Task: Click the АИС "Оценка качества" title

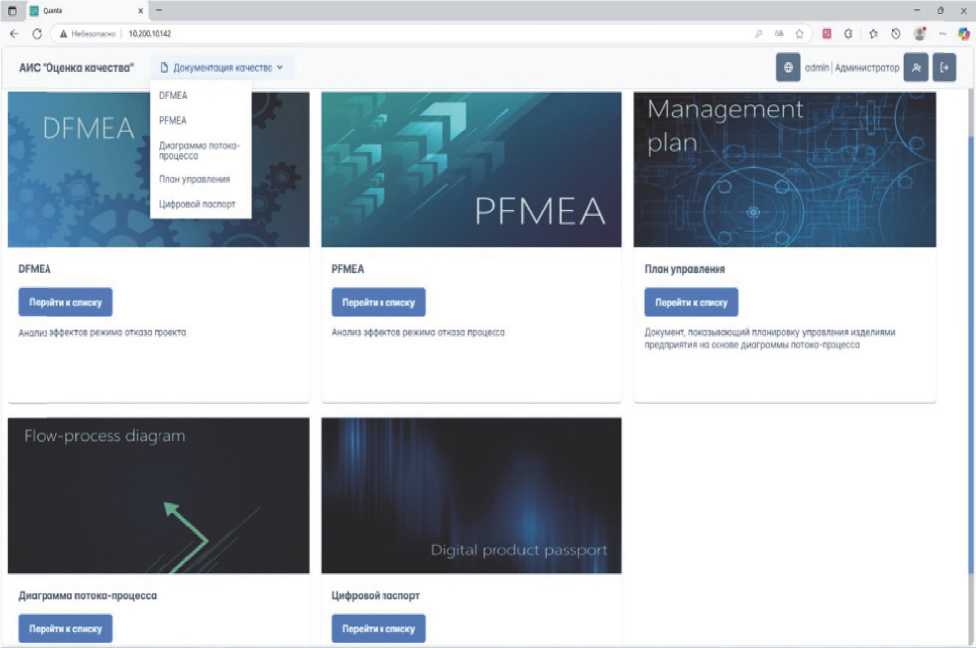Action: coord(77,68)
